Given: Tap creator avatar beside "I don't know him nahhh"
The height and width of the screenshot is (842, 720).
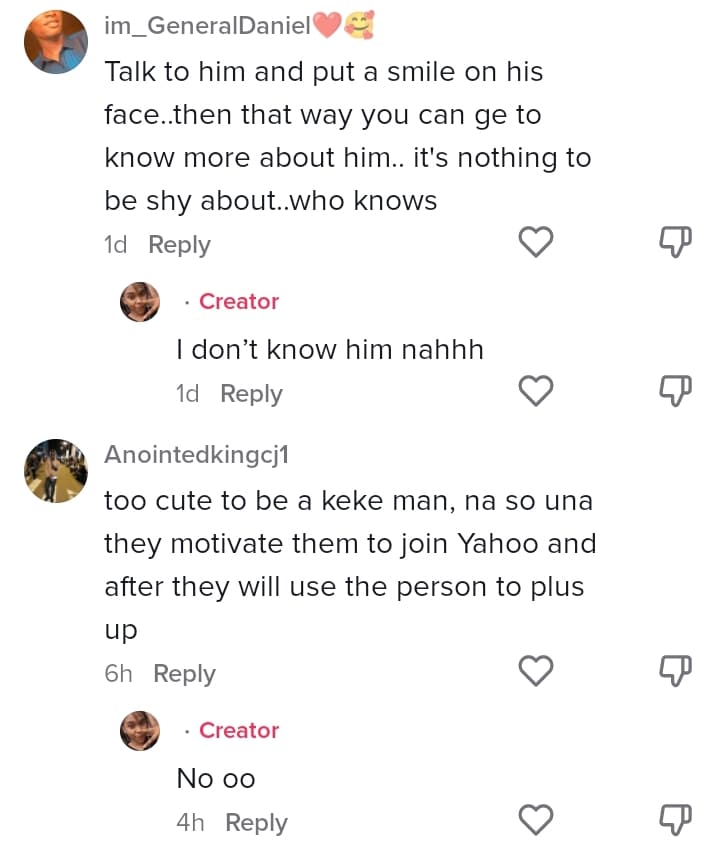Looking at the screenshot, I should (x=140, y=301).
